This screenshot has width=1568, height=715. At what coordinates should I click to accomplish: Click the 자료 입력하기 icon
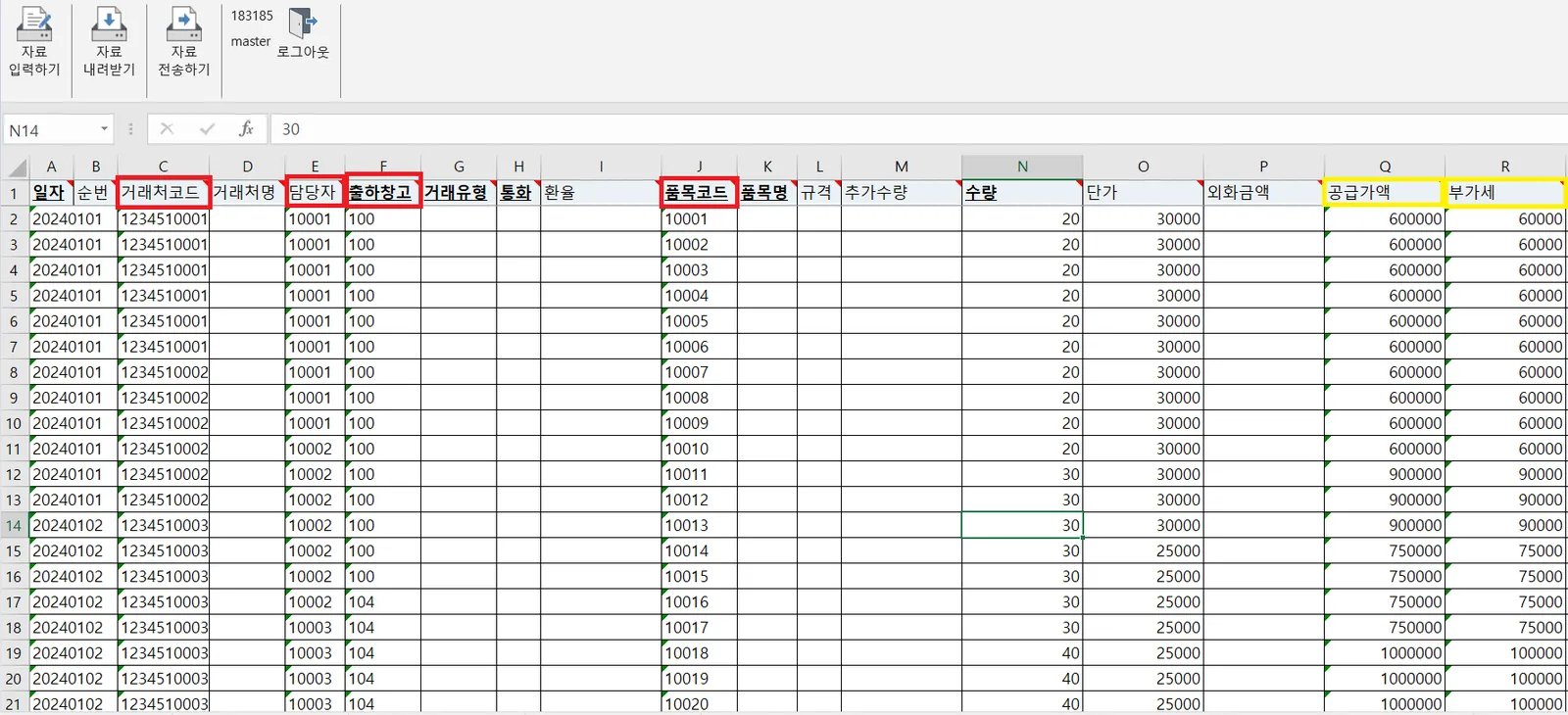click(34, 24)
